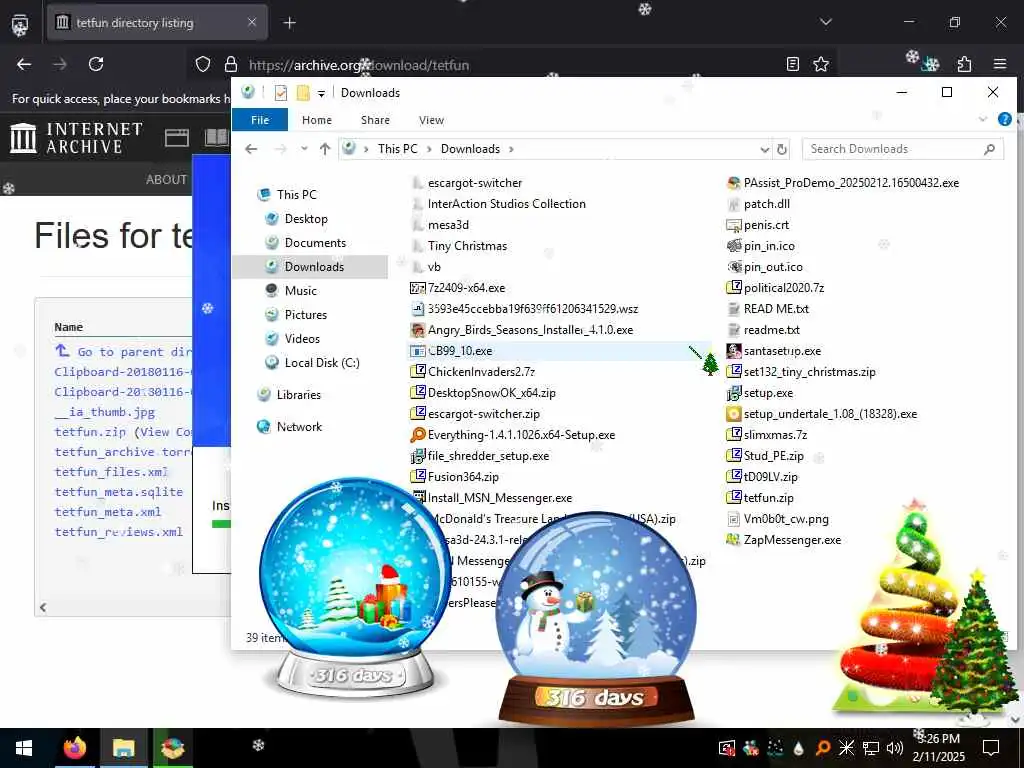
Task: Open the File ribbon menu
Action: point(260,120)
